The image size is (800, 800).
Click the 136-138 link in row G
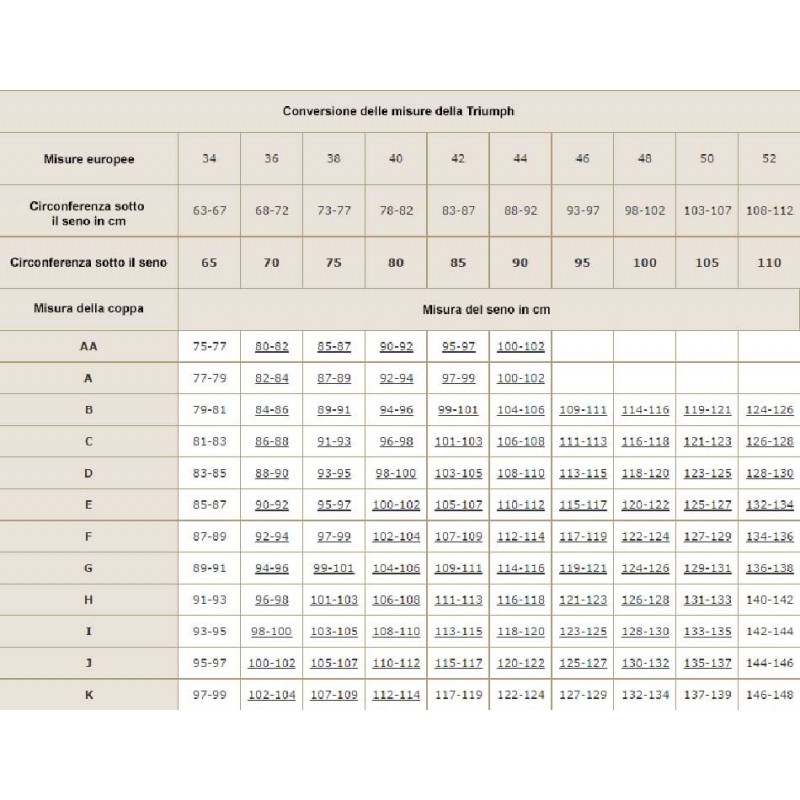tap(769, 568)
